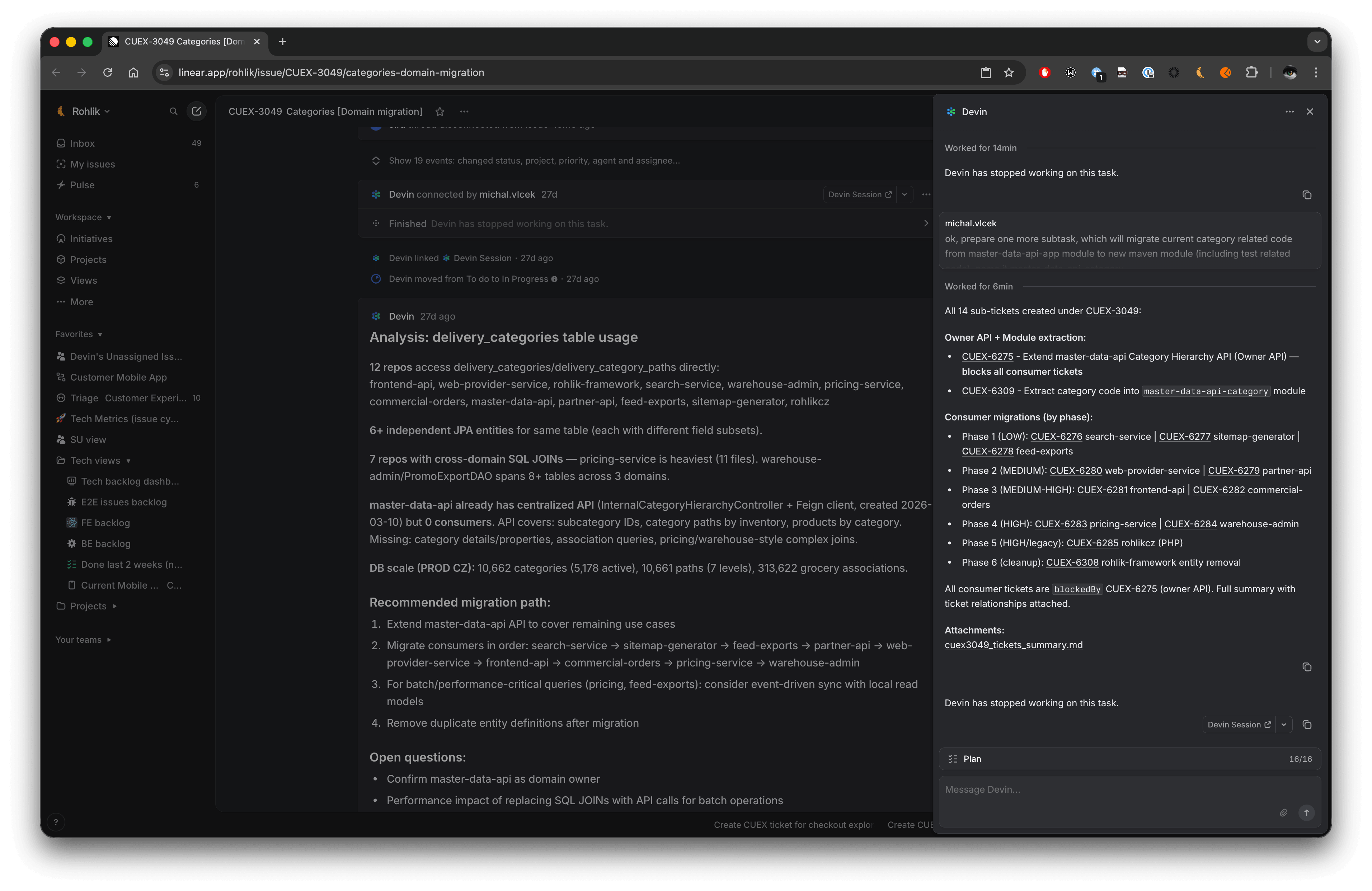Open the CUEX-6275 ticket link
Screen dimensions: 1372x891
click(x=987, y=357)
